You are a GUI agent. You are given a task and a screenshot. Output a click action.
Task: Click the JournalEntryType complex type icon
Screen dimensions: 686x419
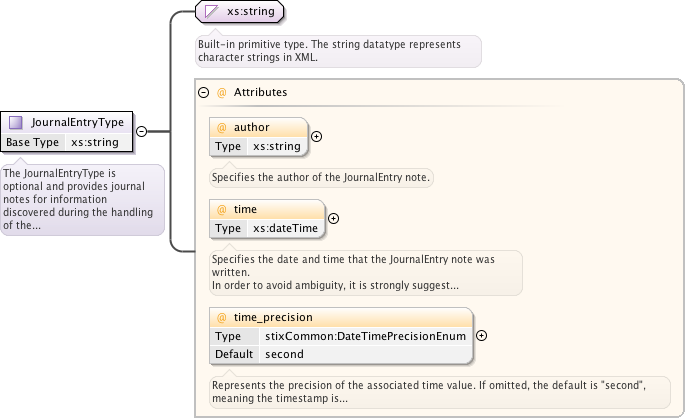point(16,122)
